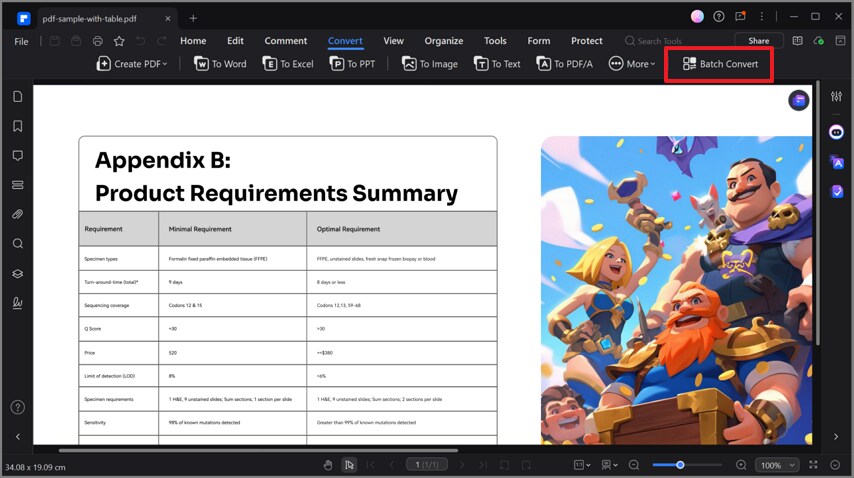Click To Word conversion button
Image resolution: width=854 pixels, height=478 pixels.
pos(220,64)
